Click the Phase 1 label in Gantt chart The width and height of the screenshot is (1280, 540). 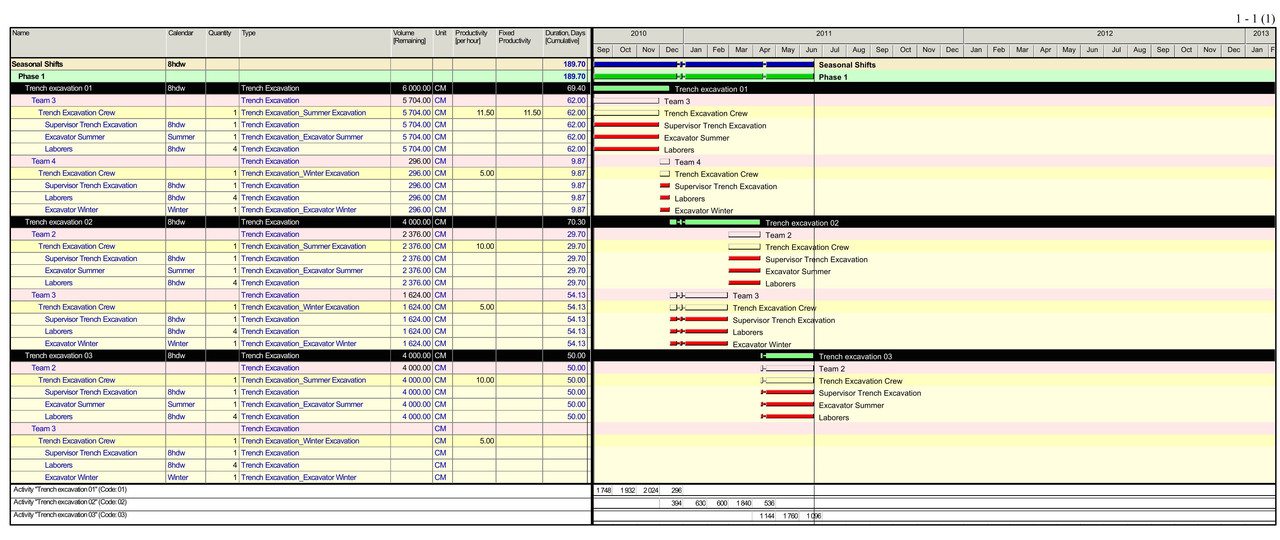pos(833,77)
